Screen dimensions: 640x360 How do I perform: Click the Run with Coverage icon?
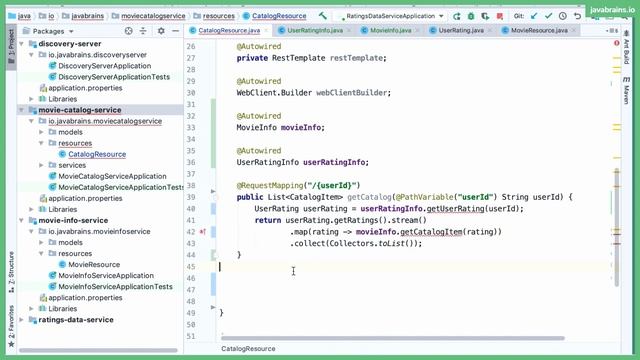click(x=485, y=16)
